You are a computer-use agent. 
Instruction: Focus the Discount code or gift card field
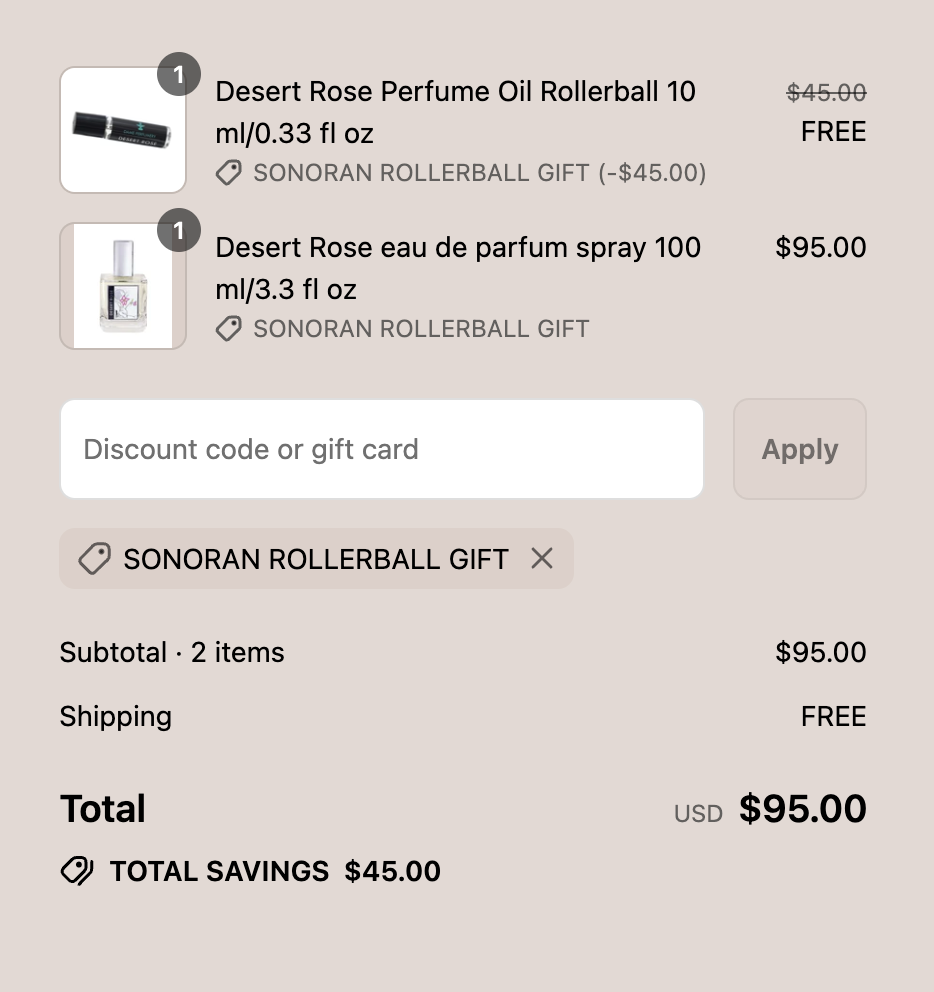coord(382,449)
